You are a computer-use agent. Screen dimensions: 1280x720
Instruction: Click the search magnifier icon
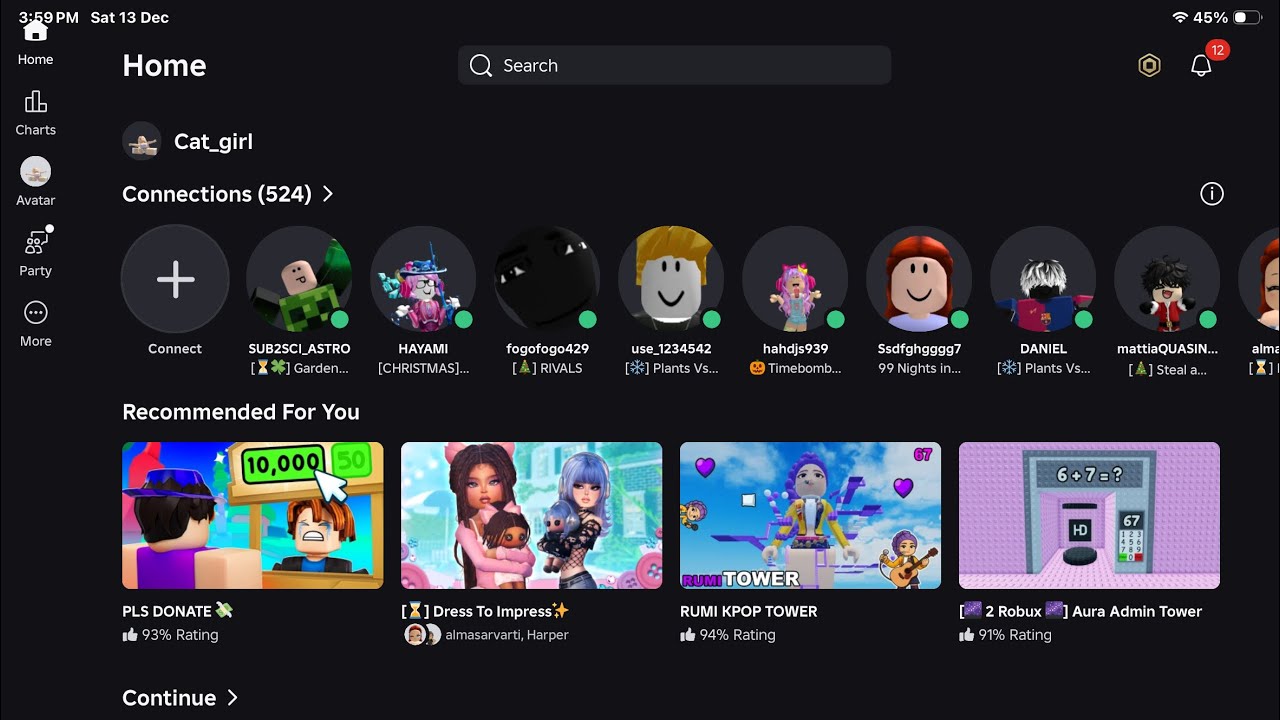tap(481, 66)
